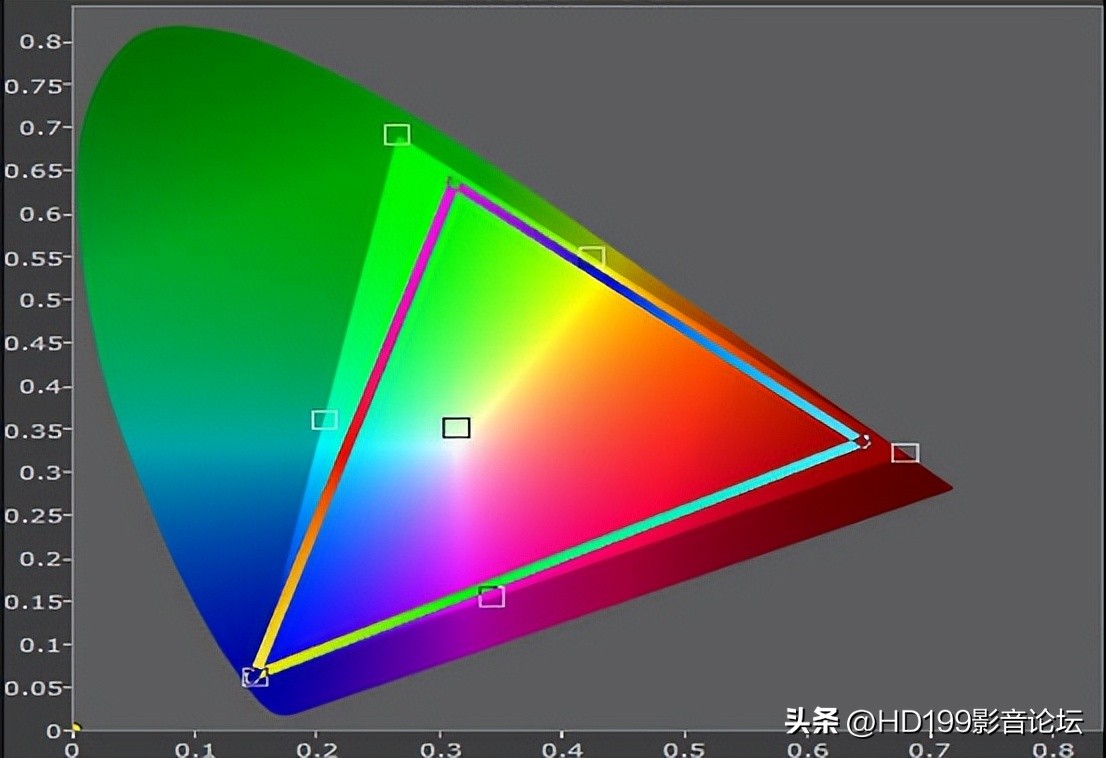Screen dimensions: 1106x758
Task: Click the "0.7" tick label on the vertical axis
Action: (41, 128)
